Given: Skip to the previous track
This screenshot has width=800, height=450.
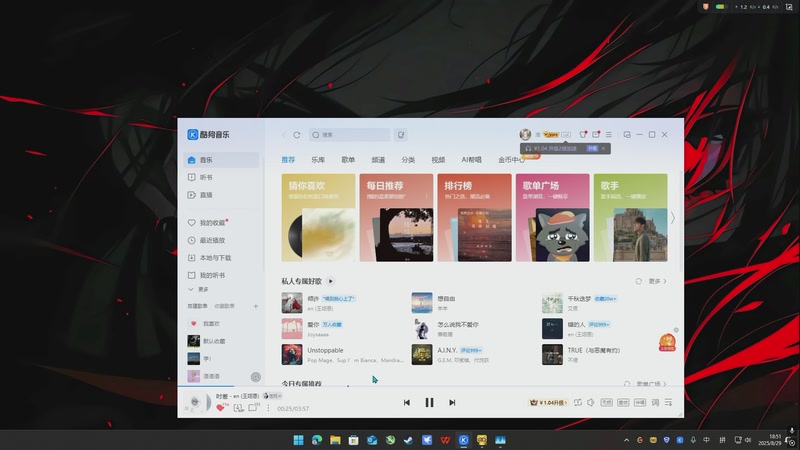Looking at the screenshot, I should click(407, 403).
